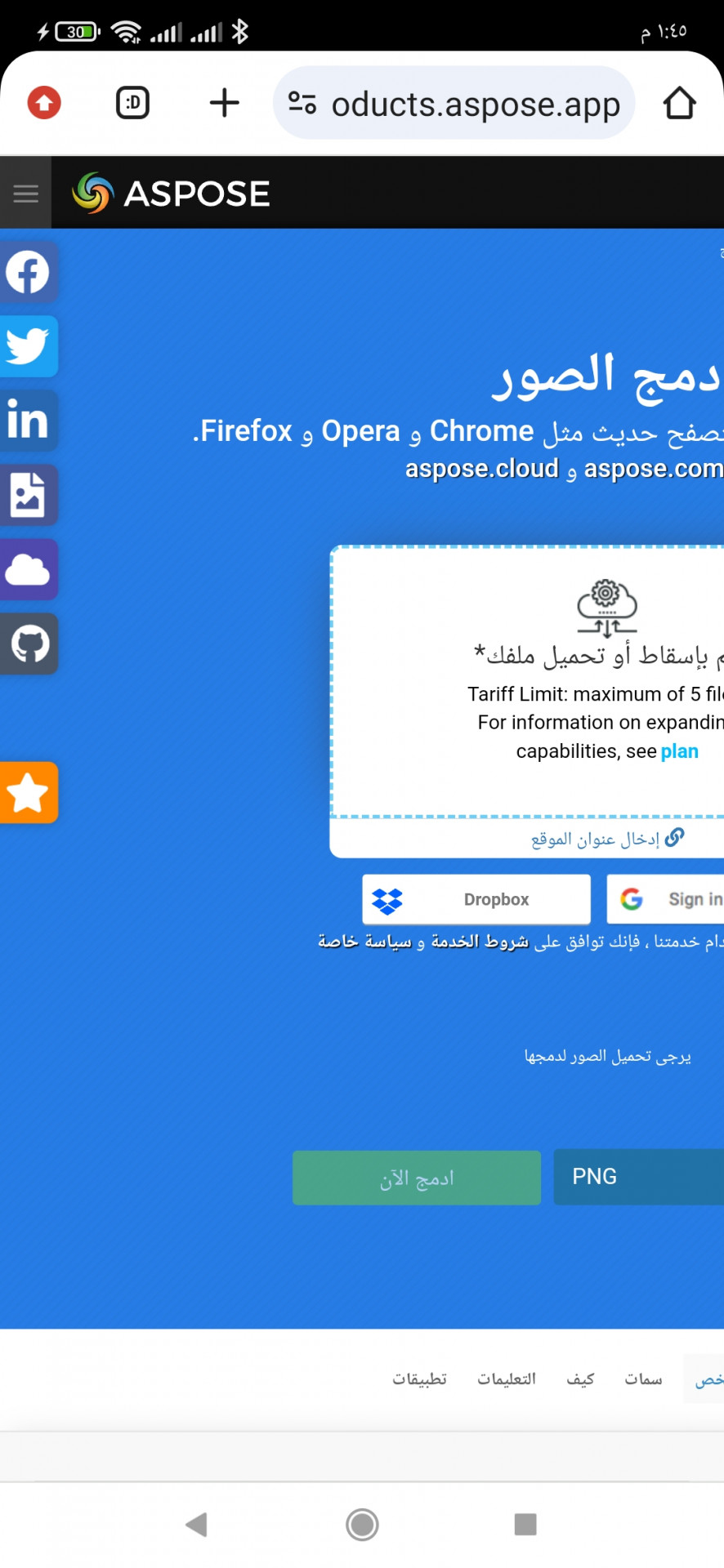Click the orange star bookmark icon
The image size is (724, 1568).
[29, 792]
